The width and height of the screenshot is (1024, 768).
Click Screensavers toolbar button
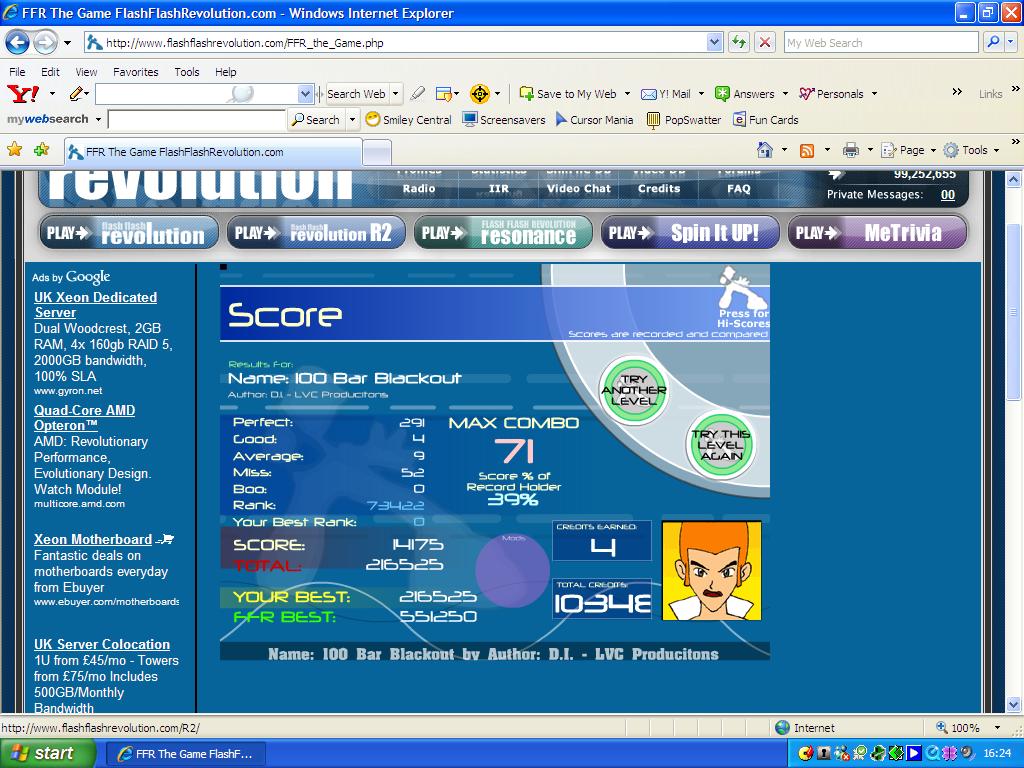[x=504, y=120]
